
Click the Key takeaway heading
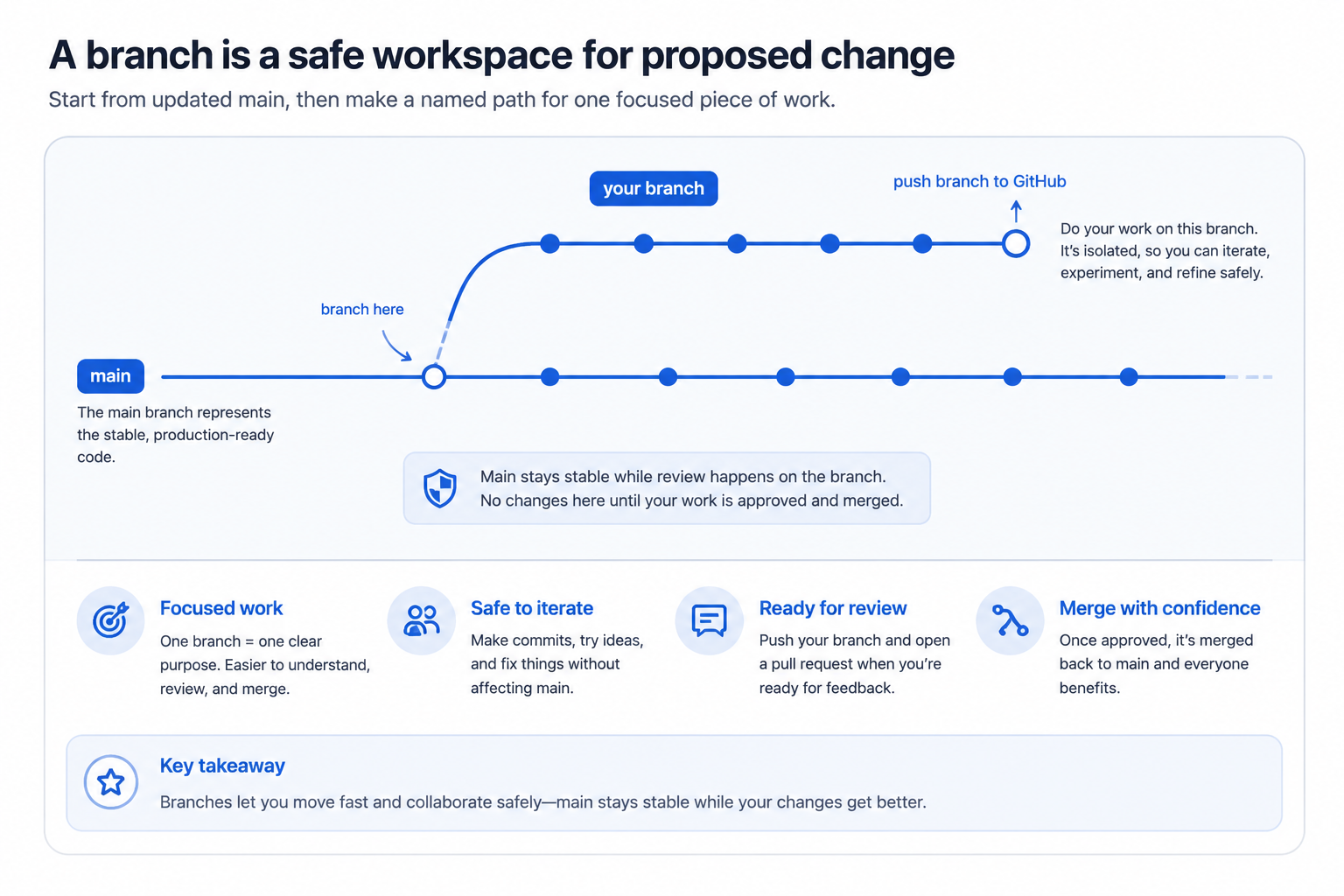[222, 766]
